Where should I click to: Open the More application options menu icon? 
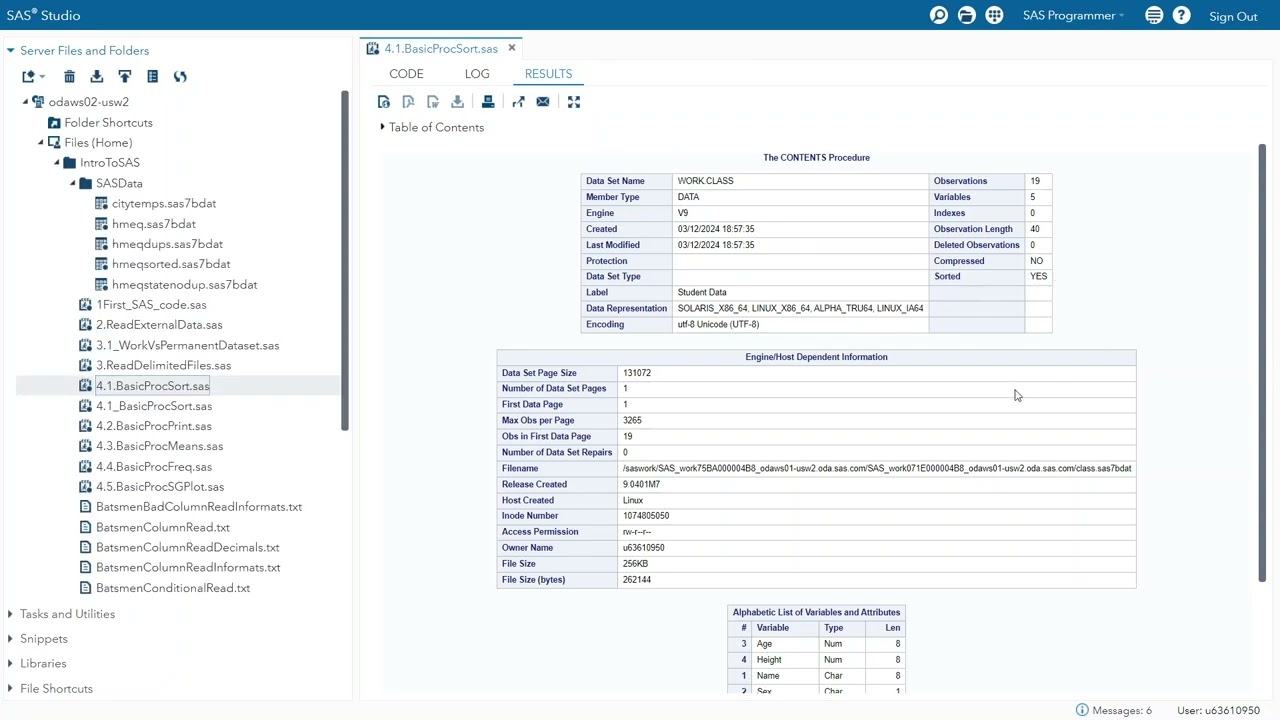coord(1154,15)
